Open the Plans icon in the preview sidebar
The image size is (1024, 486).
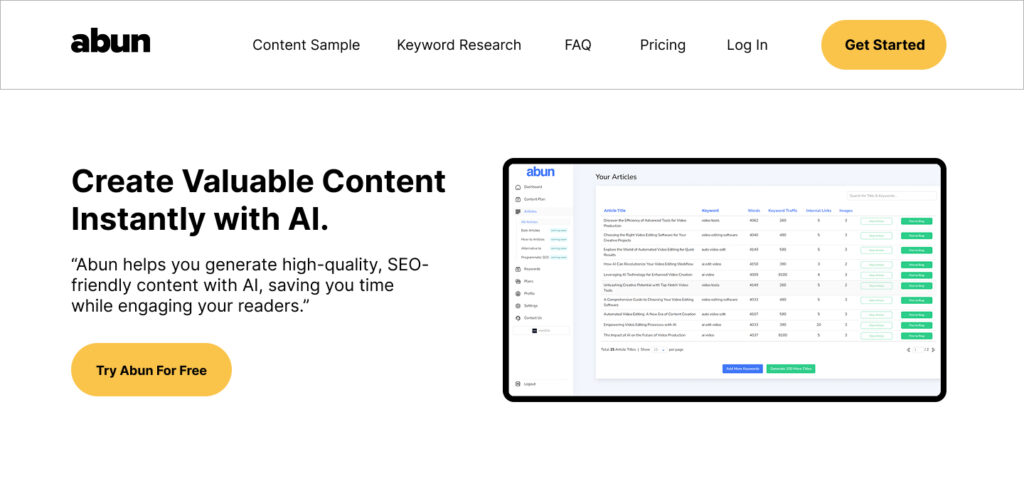(x=518, y=282)
